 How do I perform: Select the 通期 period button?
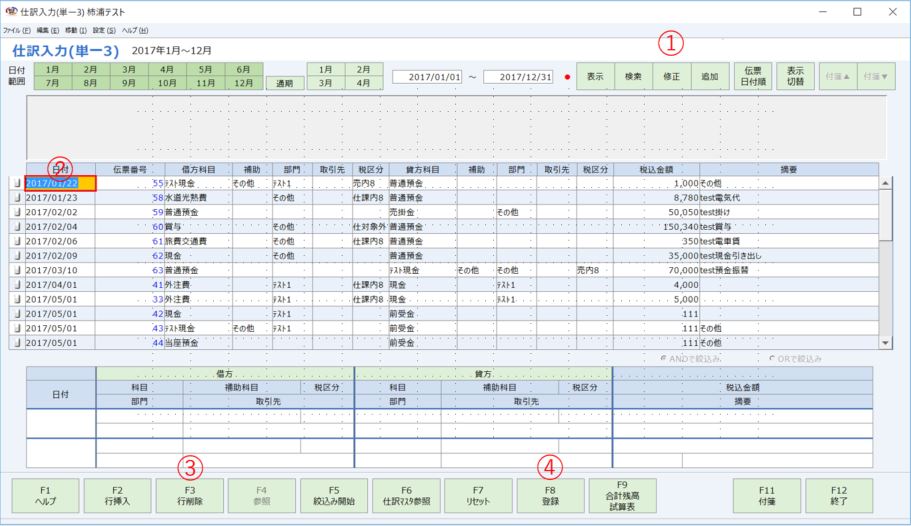point(285,83)
